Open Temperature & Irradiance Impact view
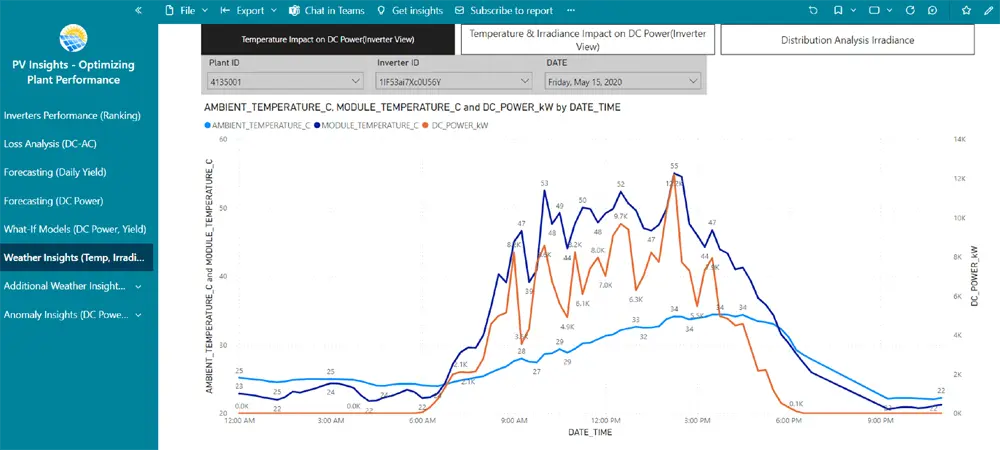Screen dimensions: 1000x450 click(x=588, y=40)
